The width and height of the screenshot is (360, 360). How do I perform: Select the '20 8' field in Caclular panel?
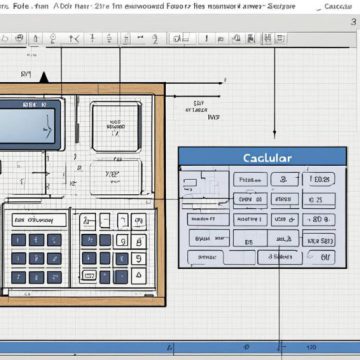(x=318, y=219)
